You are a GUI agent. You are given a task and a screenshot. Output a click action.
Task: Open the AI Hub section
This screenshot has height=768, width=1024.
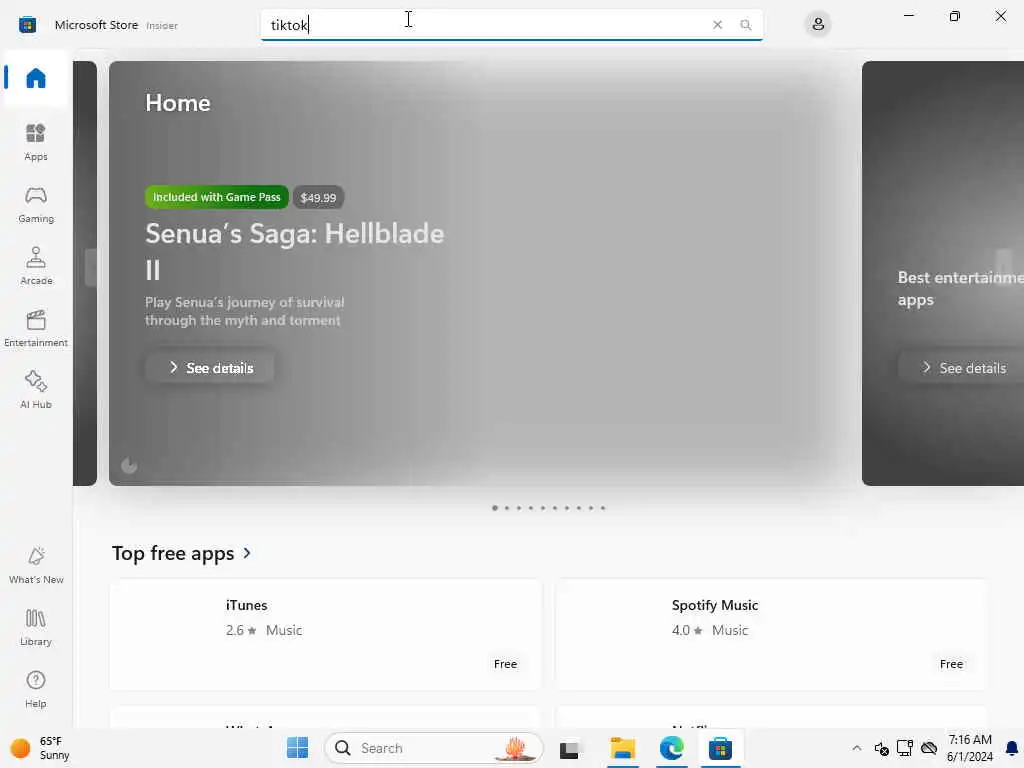tap(36, 390)
